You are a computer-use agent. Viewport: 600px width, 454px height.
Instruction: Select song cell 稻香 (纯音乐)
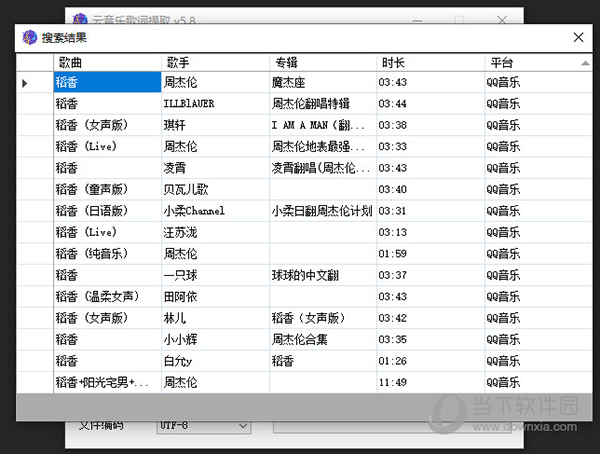coord(107,254)
